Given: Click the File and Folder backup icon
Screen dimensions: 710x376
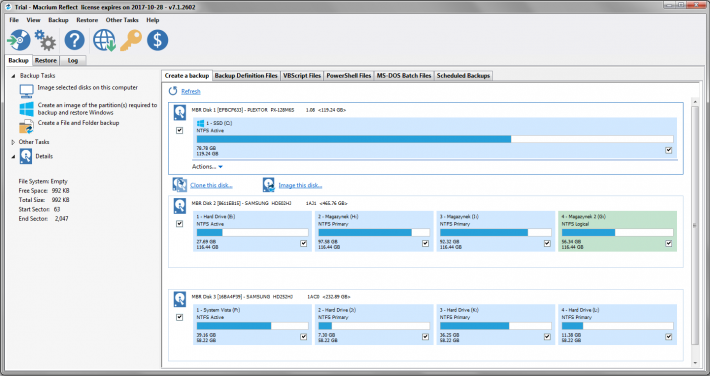Looking at the screenshot, I should 26,126.
